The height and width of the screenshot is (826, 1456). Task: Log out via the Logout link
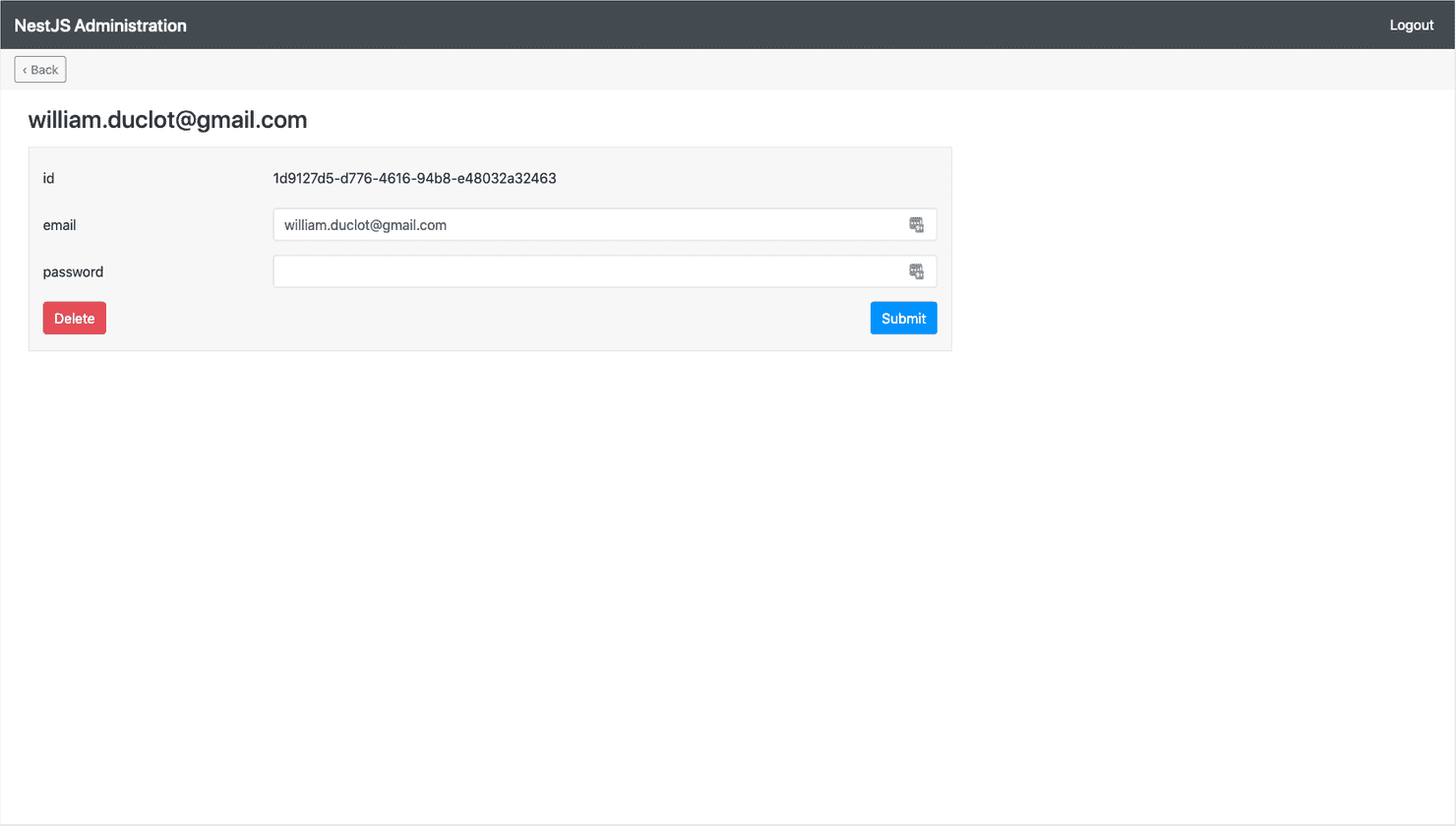(1411, 26)
